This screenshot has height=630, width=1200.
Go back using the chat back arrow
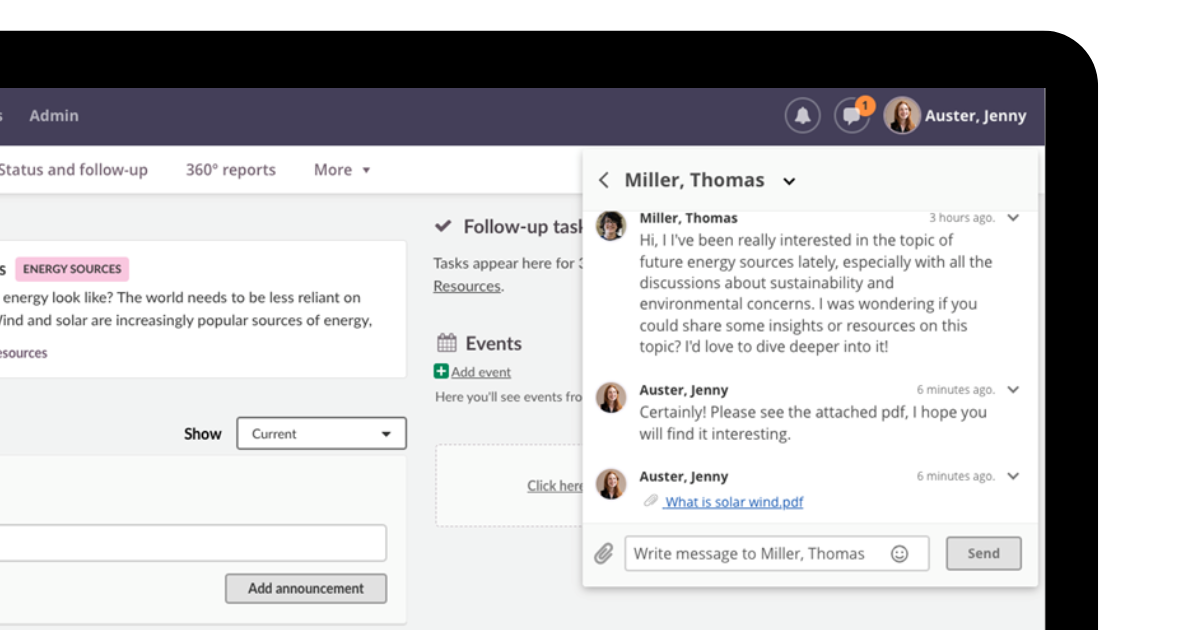click(x=603, y=180)
